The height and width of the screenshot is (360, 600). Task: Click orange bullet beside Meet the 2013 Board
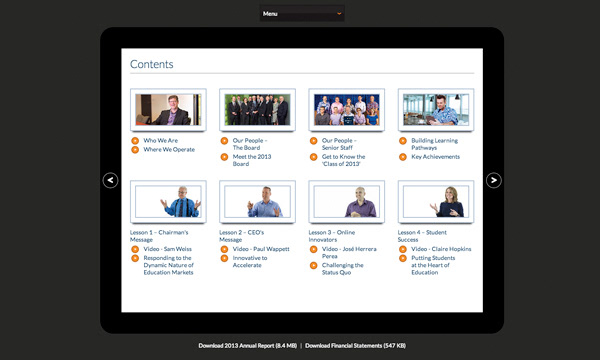[x=224, y=157]
